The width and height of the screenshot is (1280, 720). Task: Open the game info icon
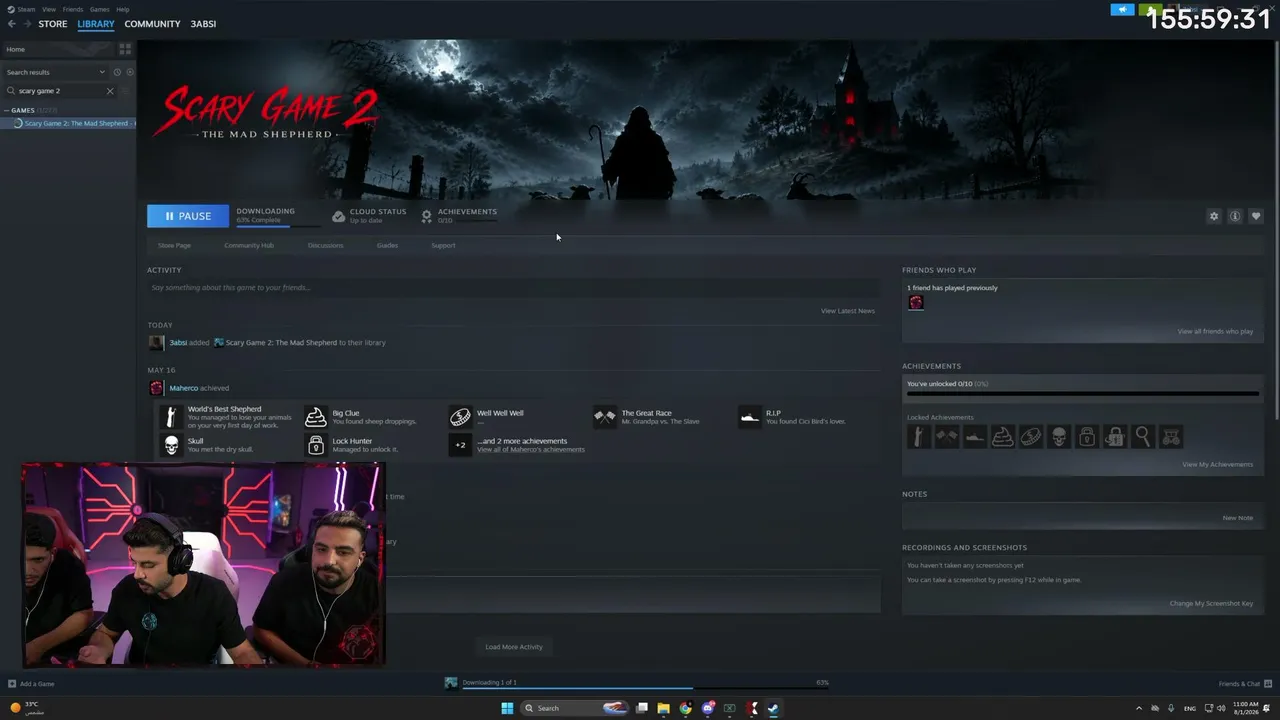click(x=1235, y=216)
